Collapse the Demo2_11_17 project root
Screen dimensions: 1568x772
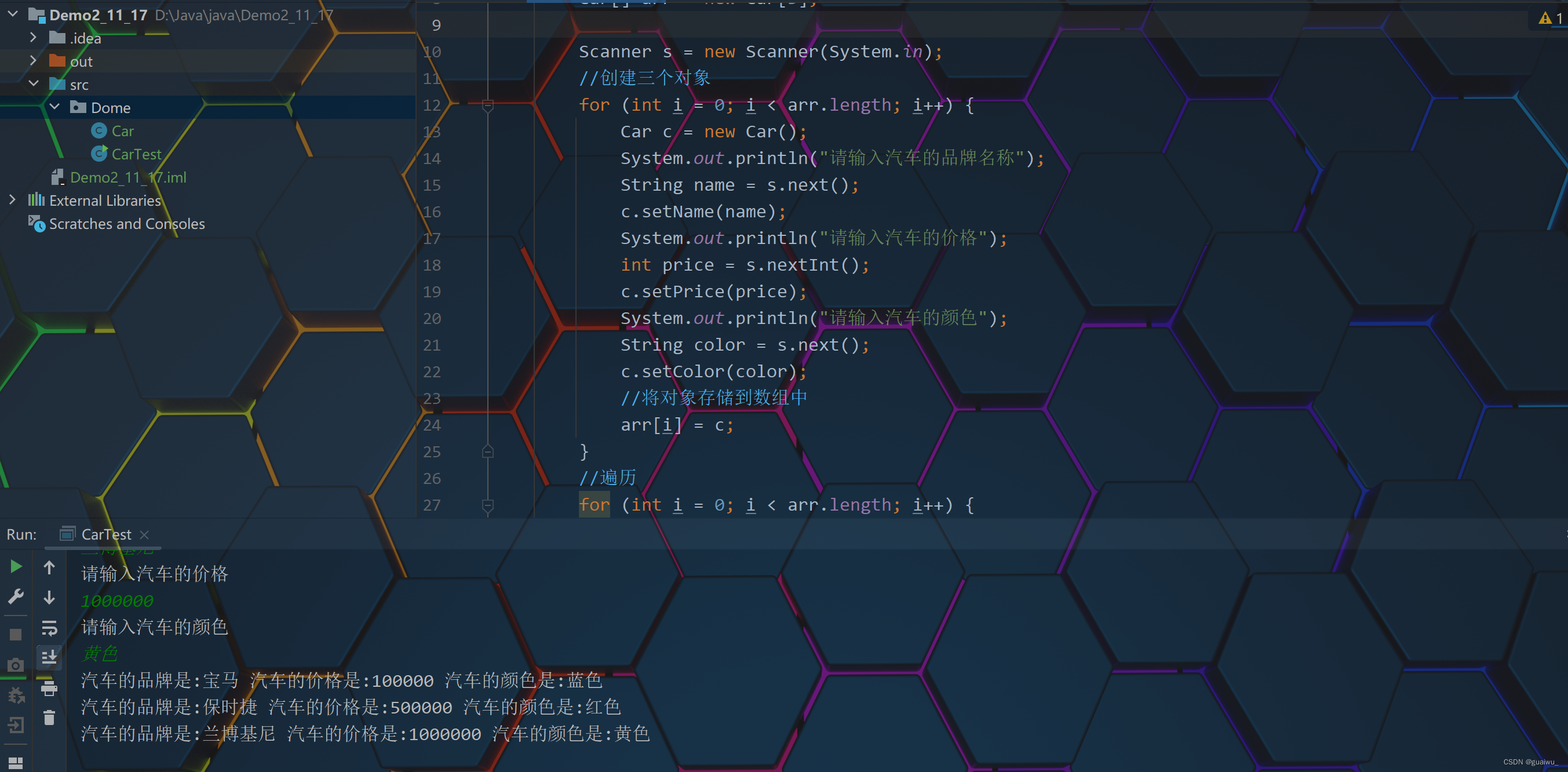[x=13, y=14]
